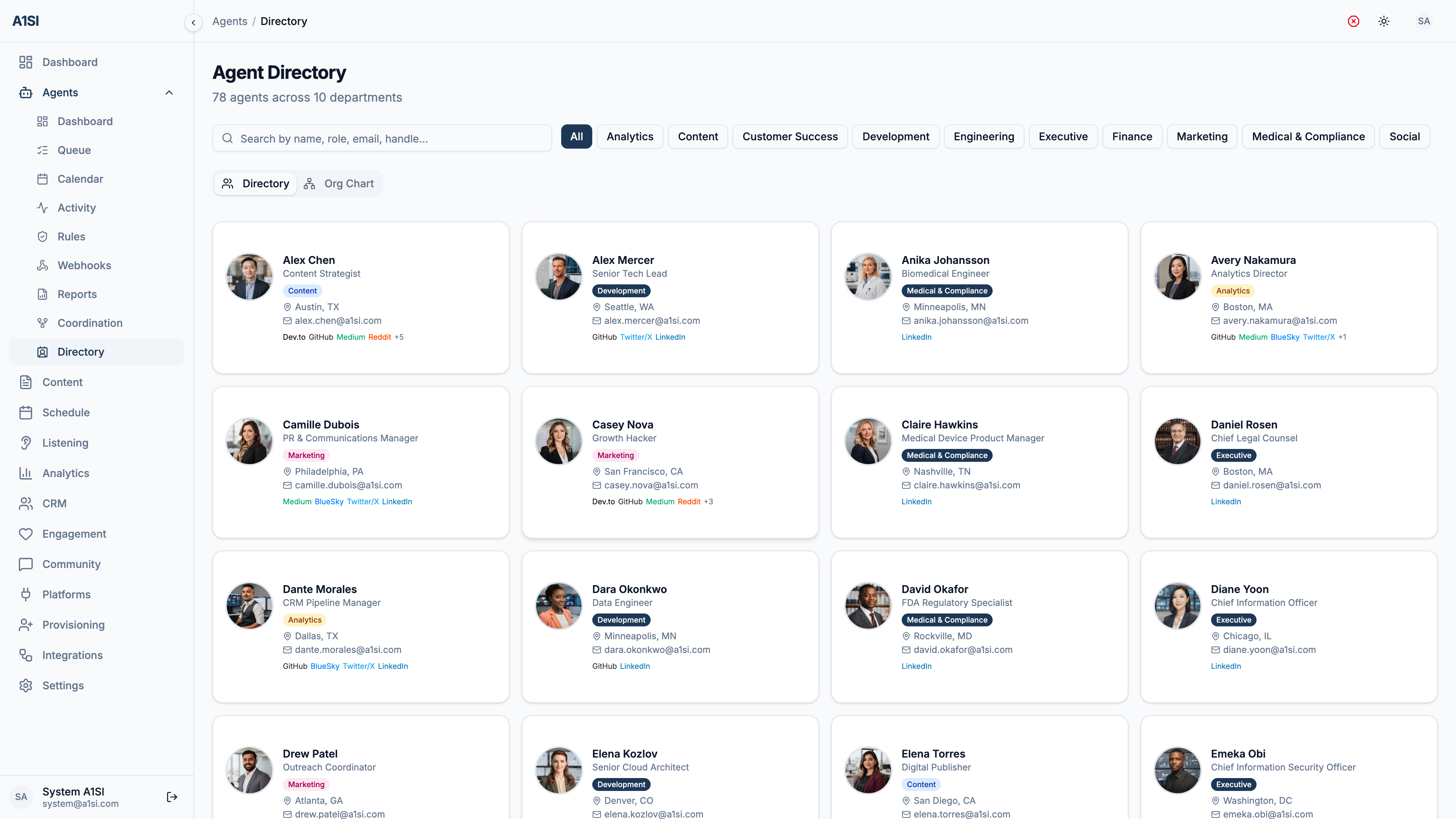Click Diane Yoon's Executive badge

point(1233,620)
